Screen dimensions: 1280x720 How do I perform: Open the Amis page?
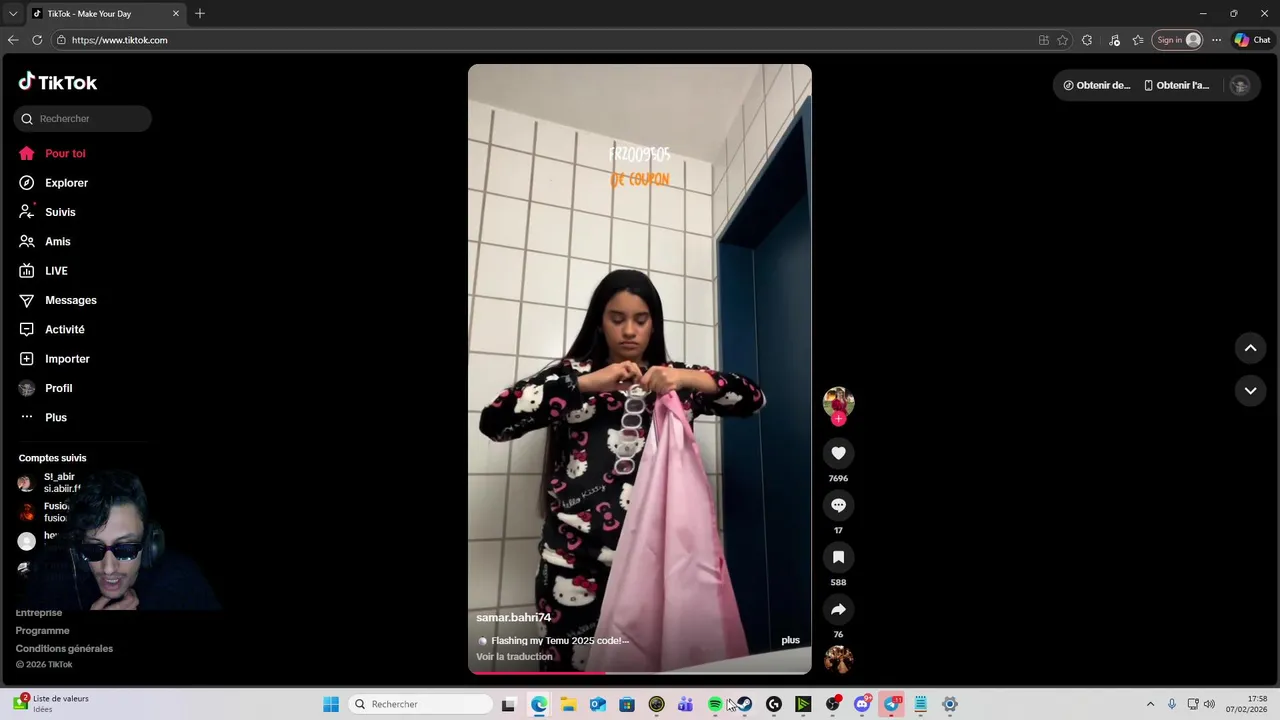pos(45,241)
